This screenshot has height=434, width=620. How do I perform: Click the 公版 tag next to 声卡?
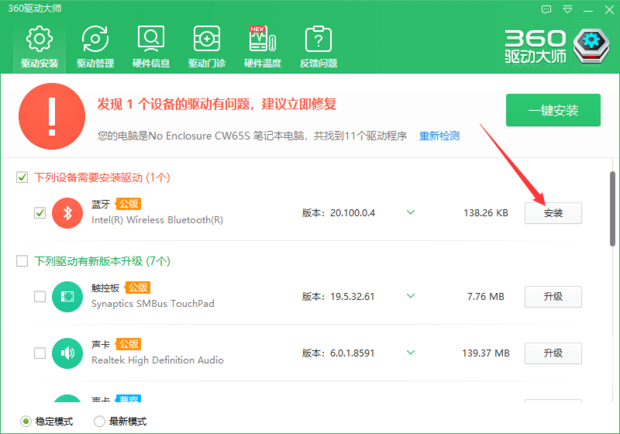(129, 344)
